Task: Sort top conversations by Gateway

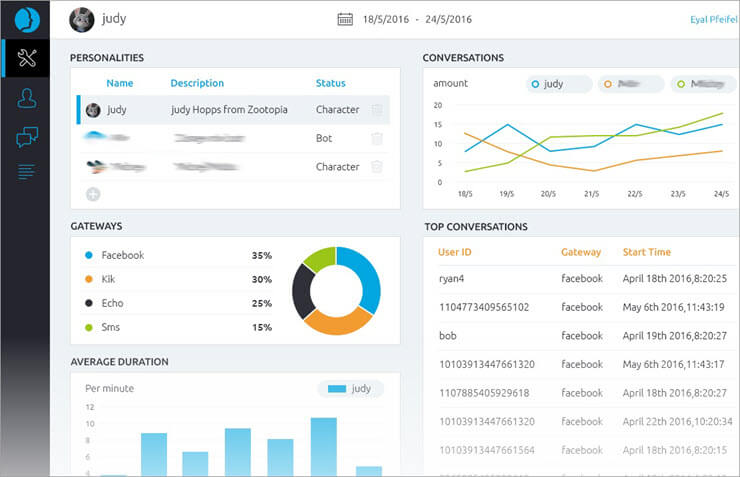Action: [581, 252]
